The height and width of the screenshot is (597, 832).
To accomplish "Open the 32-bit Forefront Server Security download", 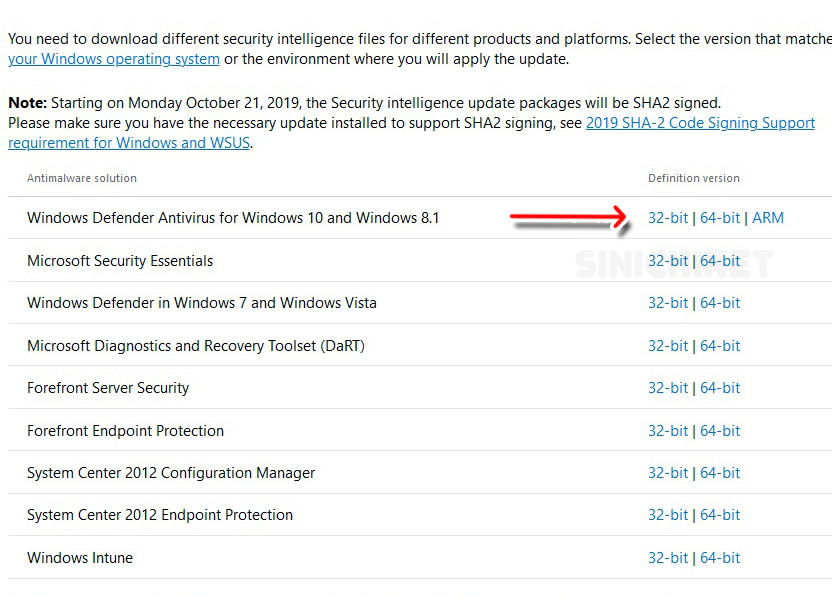I will point(668,388).
